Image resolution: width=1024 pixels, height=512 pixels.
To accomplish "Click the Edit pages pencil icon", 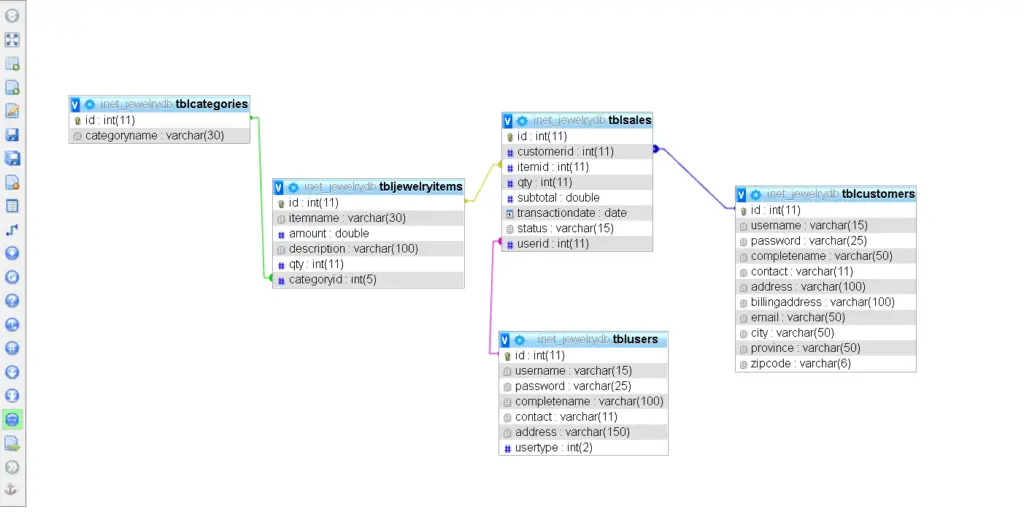I will click(x=12, y=111).
